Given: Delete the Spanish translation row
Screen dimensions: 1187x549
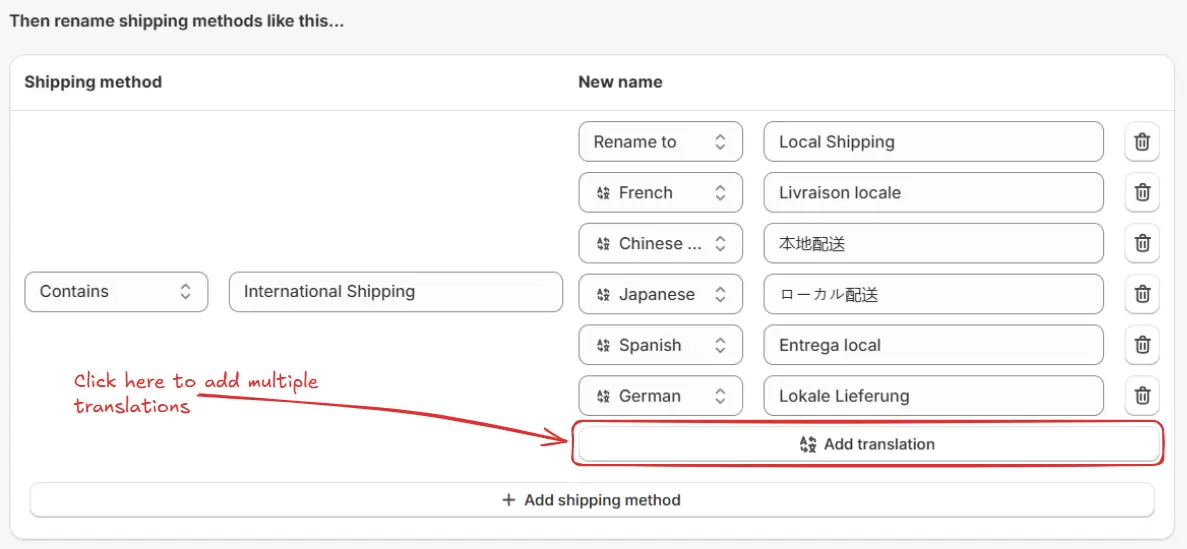Looking at the screenshot, I should [1142, 345].
